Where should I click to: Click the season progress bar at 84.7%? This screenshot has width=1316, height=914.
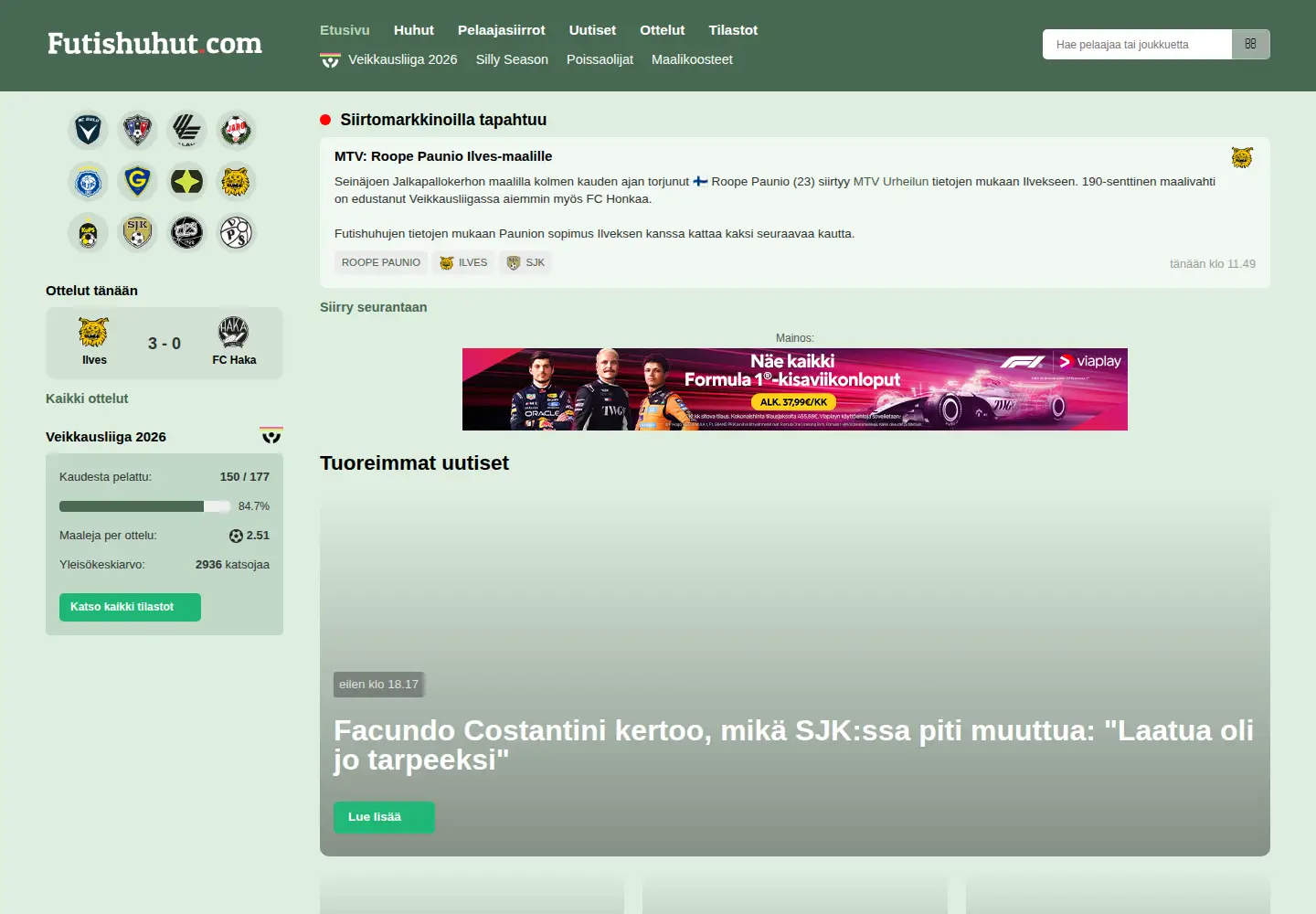(145, 506)
